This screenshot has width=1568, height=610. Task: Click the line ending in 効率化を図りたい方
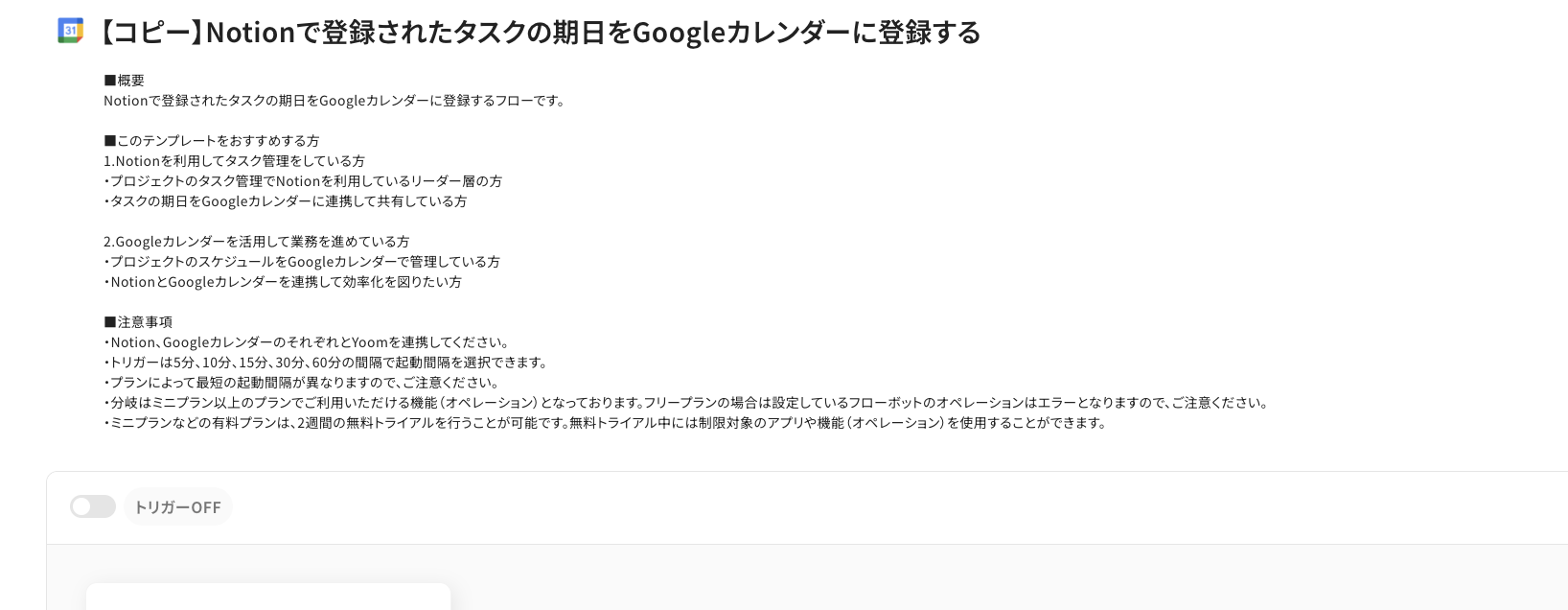[283, 282]
